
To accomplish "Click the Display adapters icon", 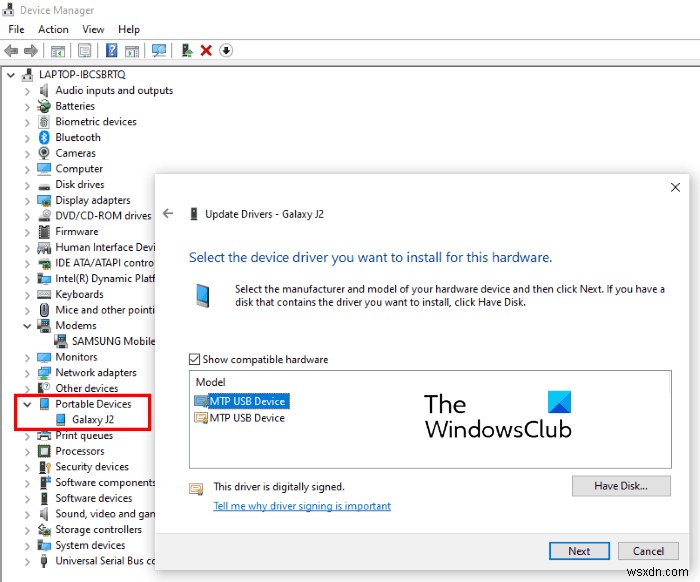I will click(44, 200).
